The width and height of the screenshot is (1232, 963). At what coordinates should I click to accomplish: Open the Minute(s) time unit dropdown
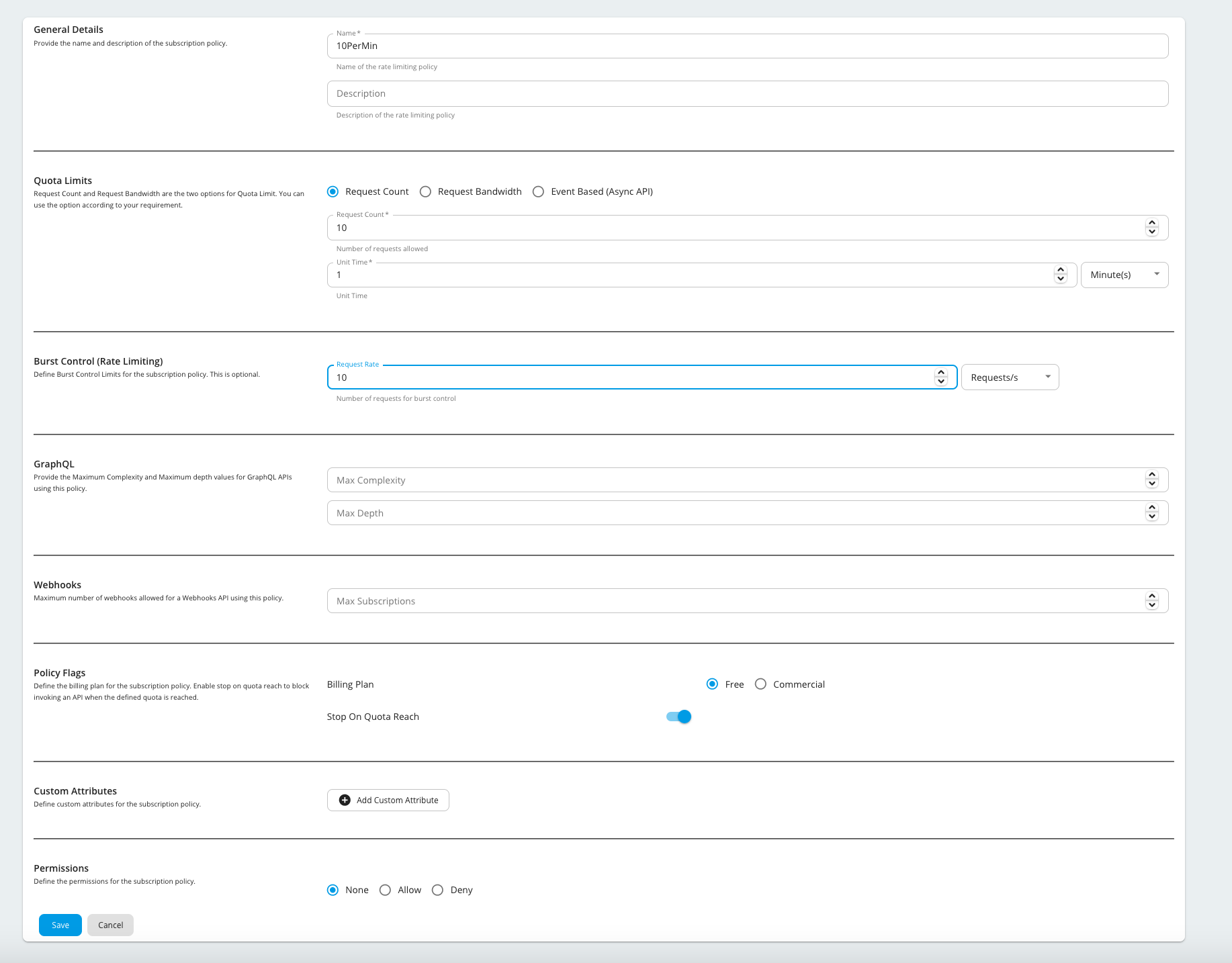click(x=1124, y=275)
